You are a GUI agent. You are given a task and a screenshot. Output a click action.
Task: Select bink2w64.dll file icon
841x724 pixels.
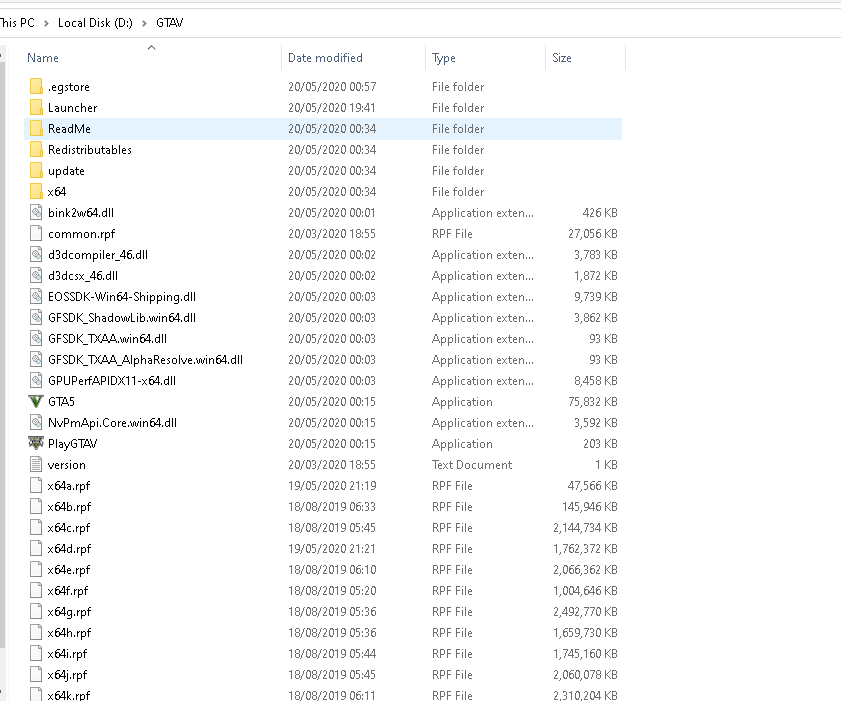click(x=36, y=213)
